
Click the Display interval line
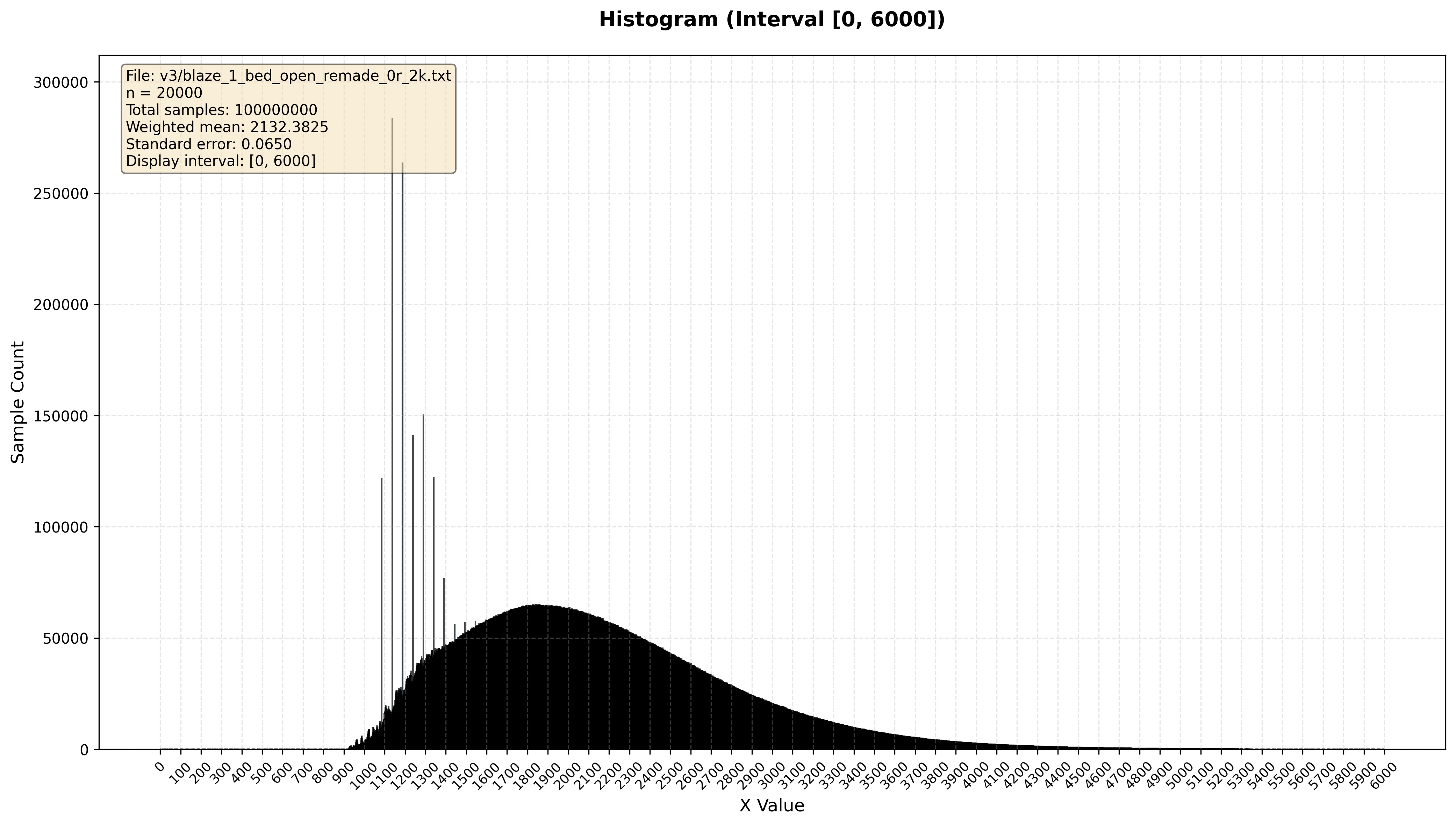pyautogui.click(x=221, y=161)
